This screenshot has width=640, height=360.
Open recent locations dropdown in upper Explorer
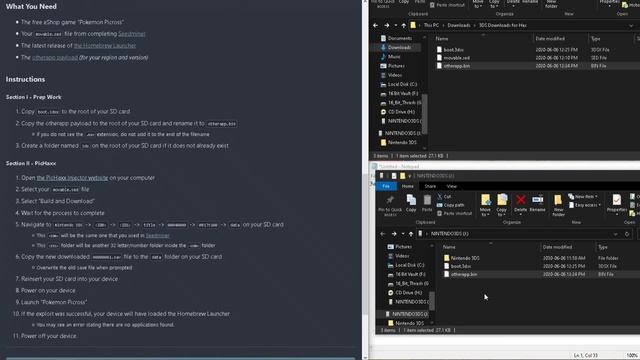coord(396,25)
